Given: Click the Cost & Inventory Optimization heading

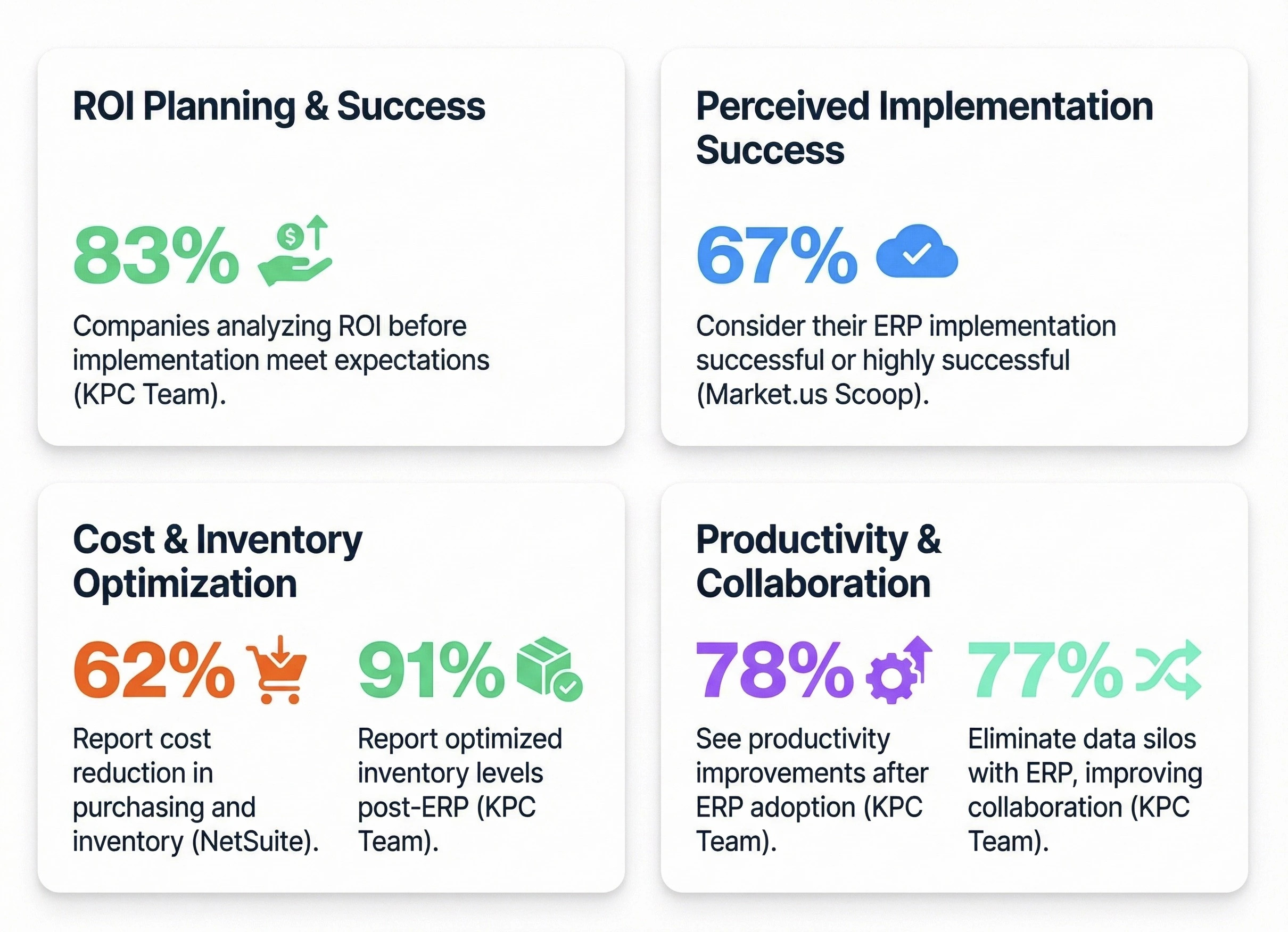Looking at the screenshot, I should pyautogui.click(x=218, y=561).
